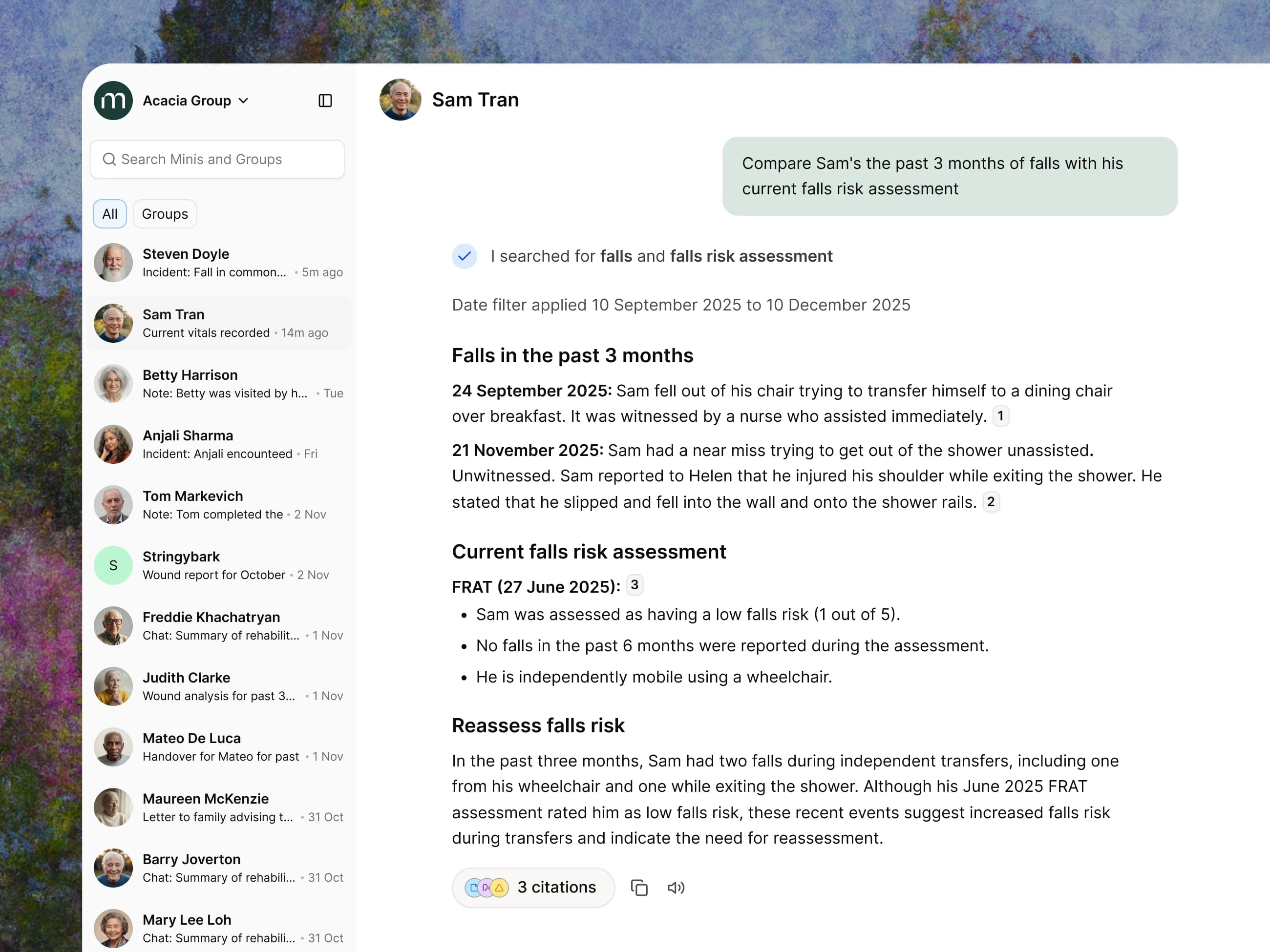Click the 'FRAT (27 June 2025):' label
The width and height of the screenshot is (1270, 952).
coord(536,586)
